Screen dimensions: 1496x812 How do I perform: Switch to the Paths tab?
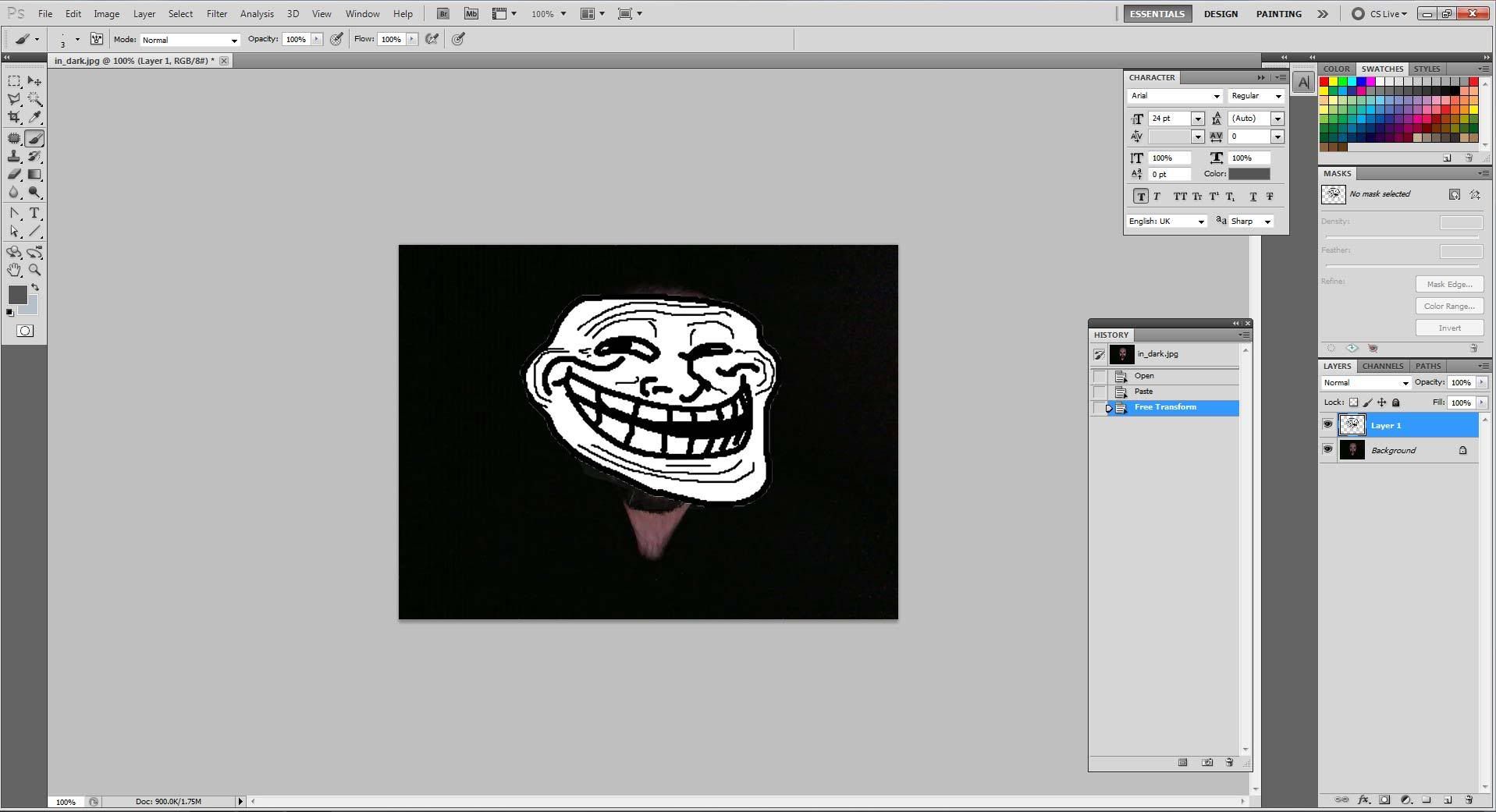(x=1428, y=366)
